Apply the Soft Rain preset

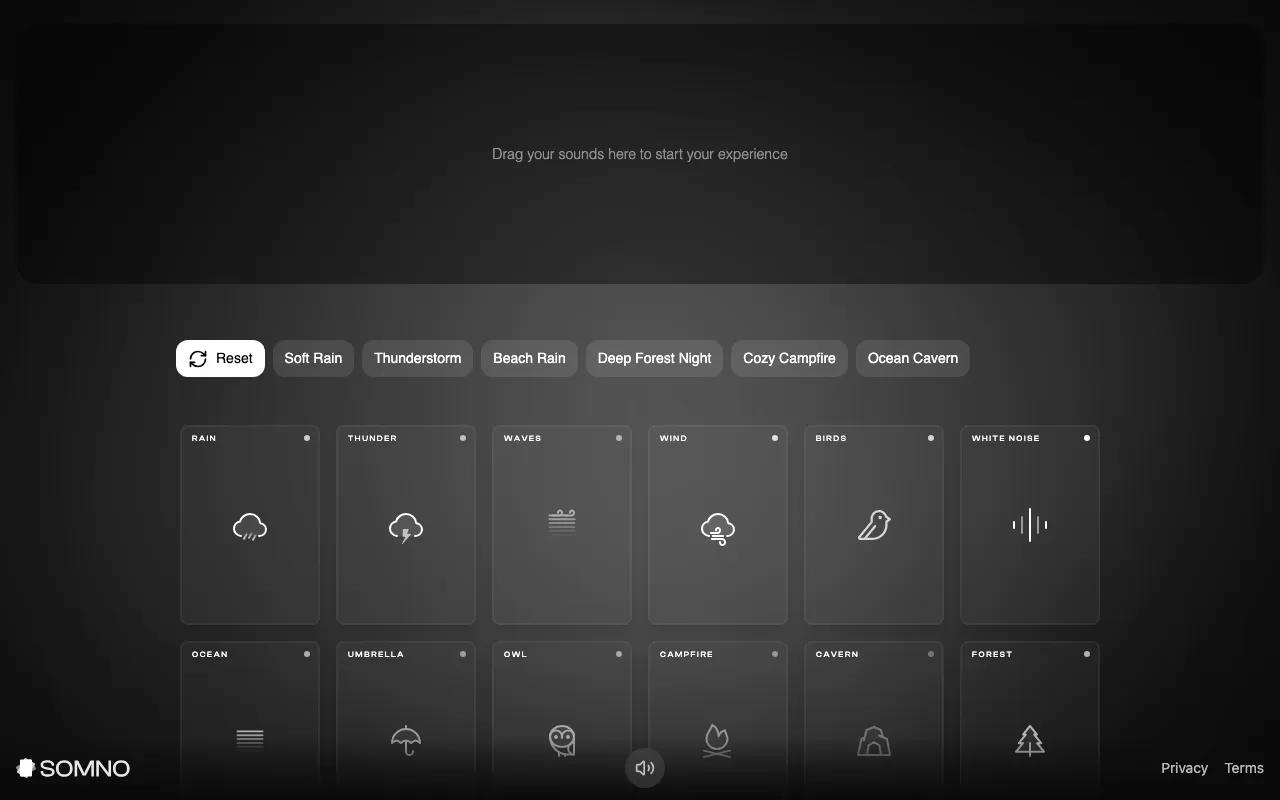point(313,358)
